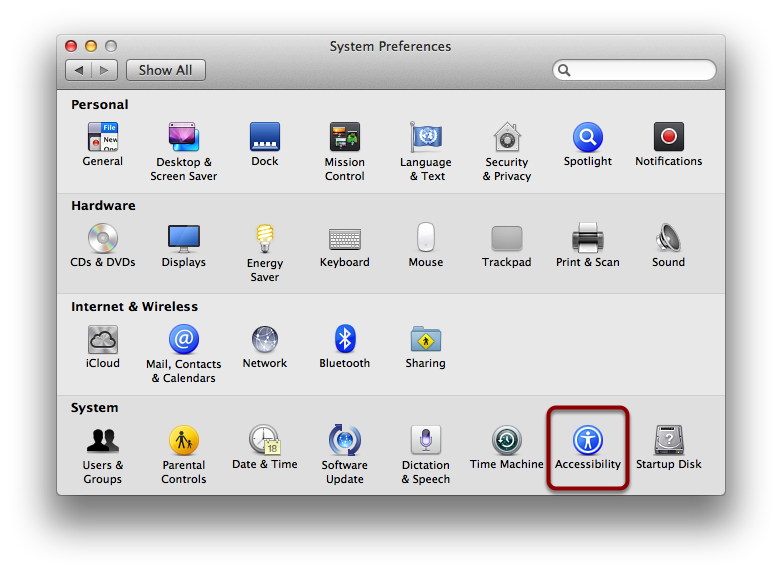
Task: Go back with the left arrow button
Action: 79,70
